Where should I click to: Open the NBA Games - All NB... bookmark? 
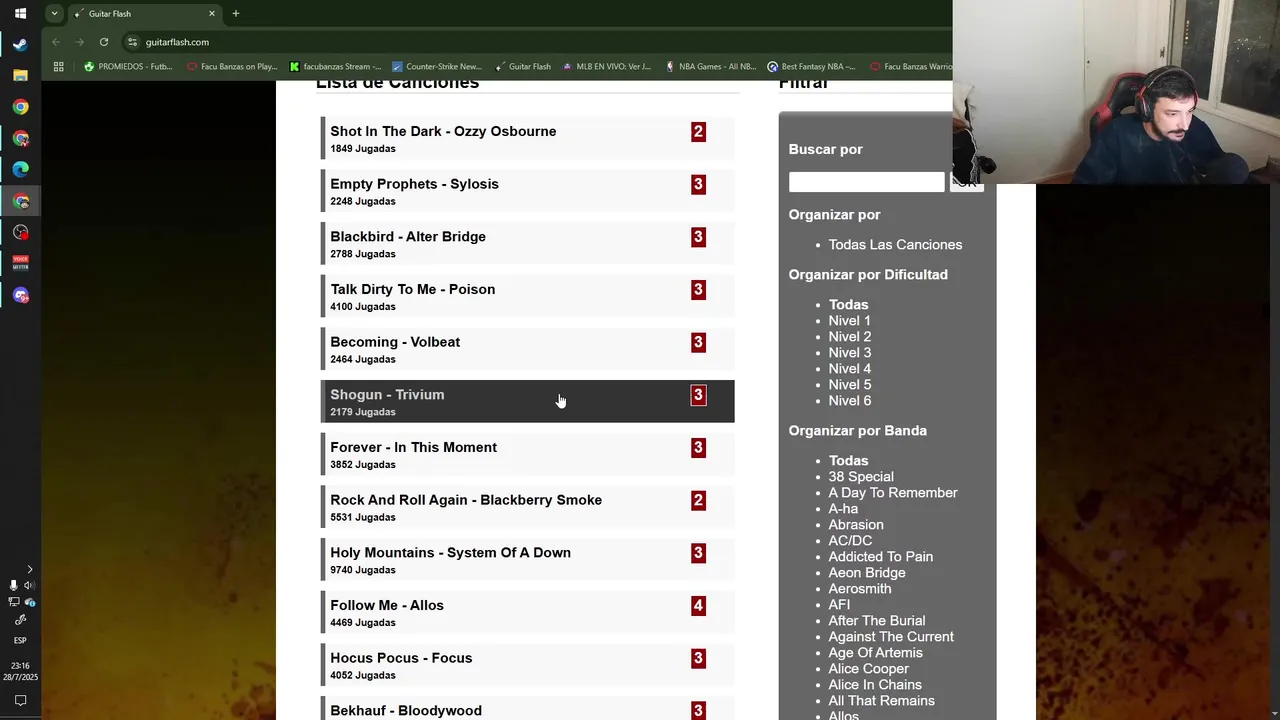pyautogui.click(x=710, y=67)
